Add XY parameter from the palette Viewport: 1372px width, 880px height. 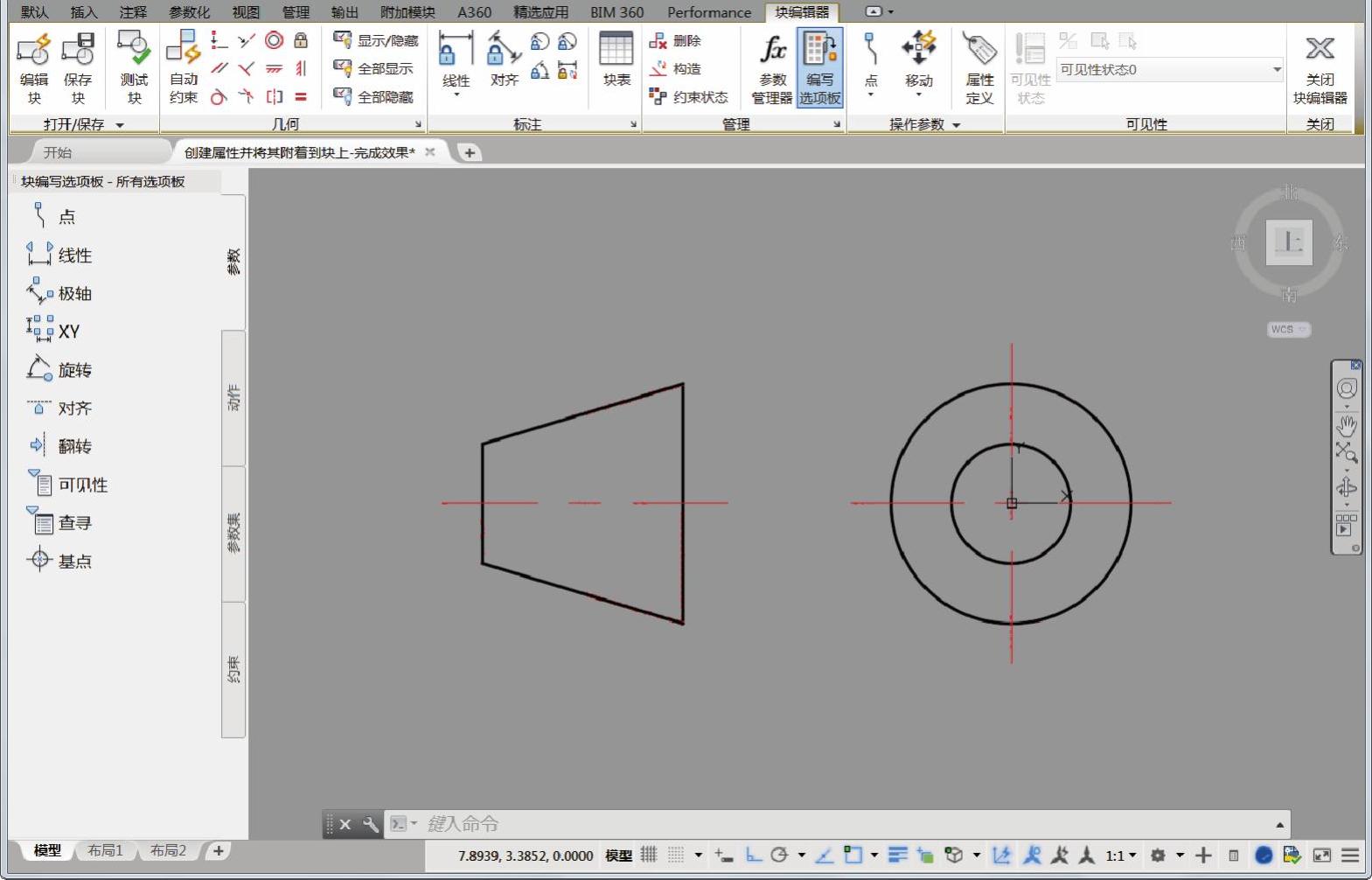pos(53,331)
